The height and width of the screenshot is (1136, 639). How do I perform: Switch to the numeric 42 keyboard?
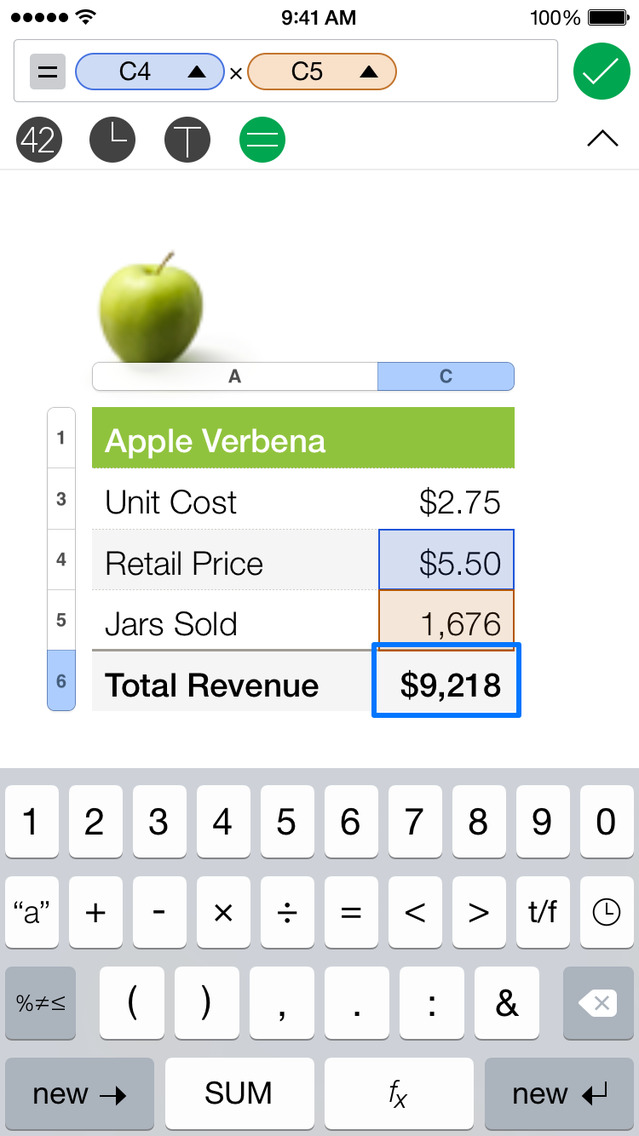pyautogui.click(x=39, y=140)
